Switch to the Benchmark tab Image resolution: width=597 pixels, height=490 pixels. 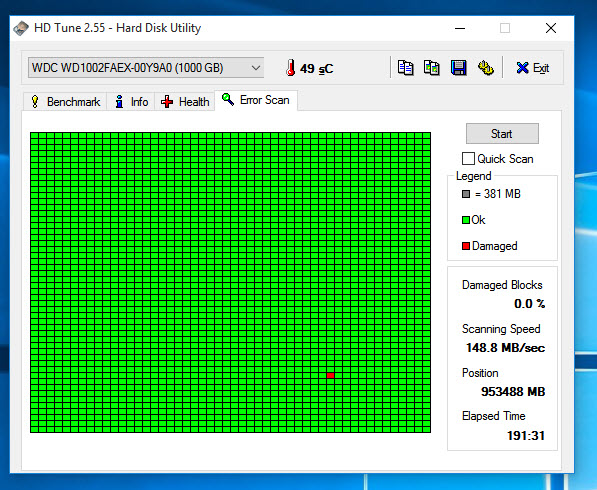point(65,102)
